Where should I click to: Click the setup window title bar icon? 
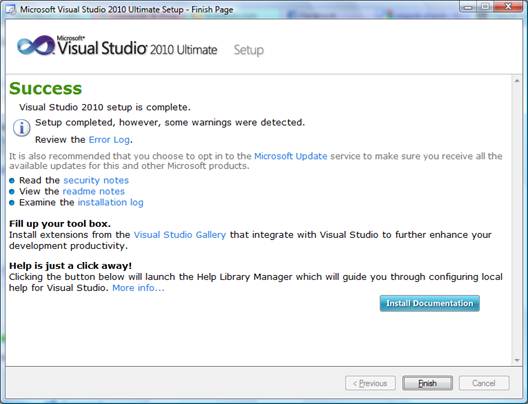click(11, 10)
